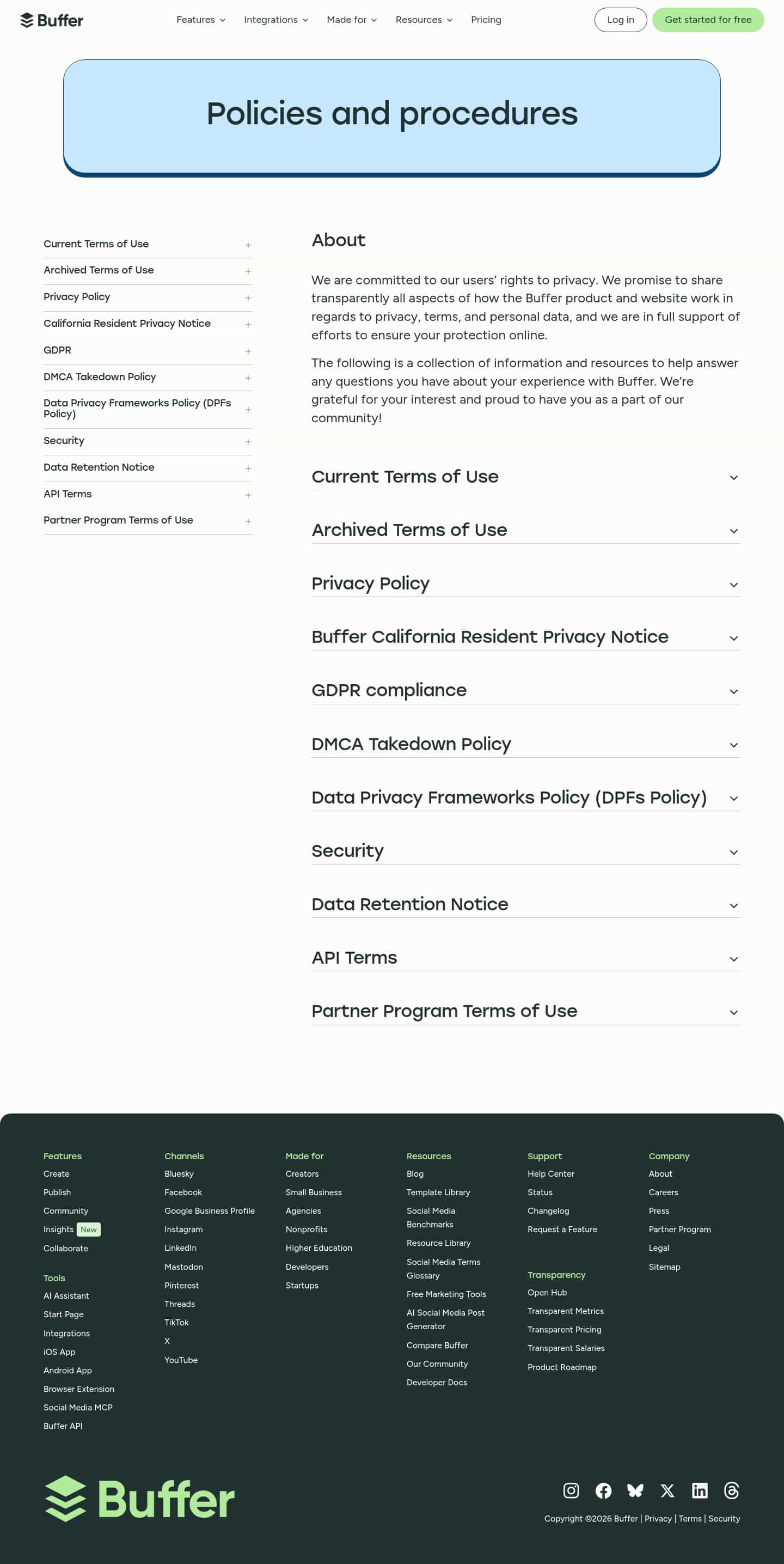Open Template Library footer link
The width and height of the screenshot is (784, 1564).
click(x=438, y=1192)
